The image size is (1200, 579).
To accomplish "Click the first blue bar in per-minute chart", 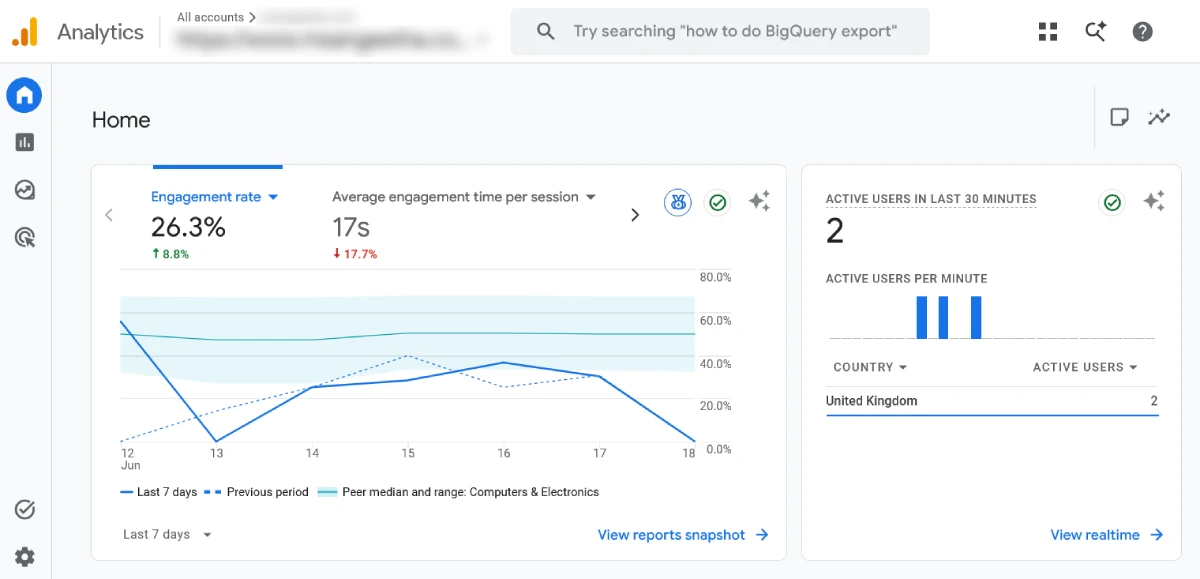I will (x=922, y=317).
